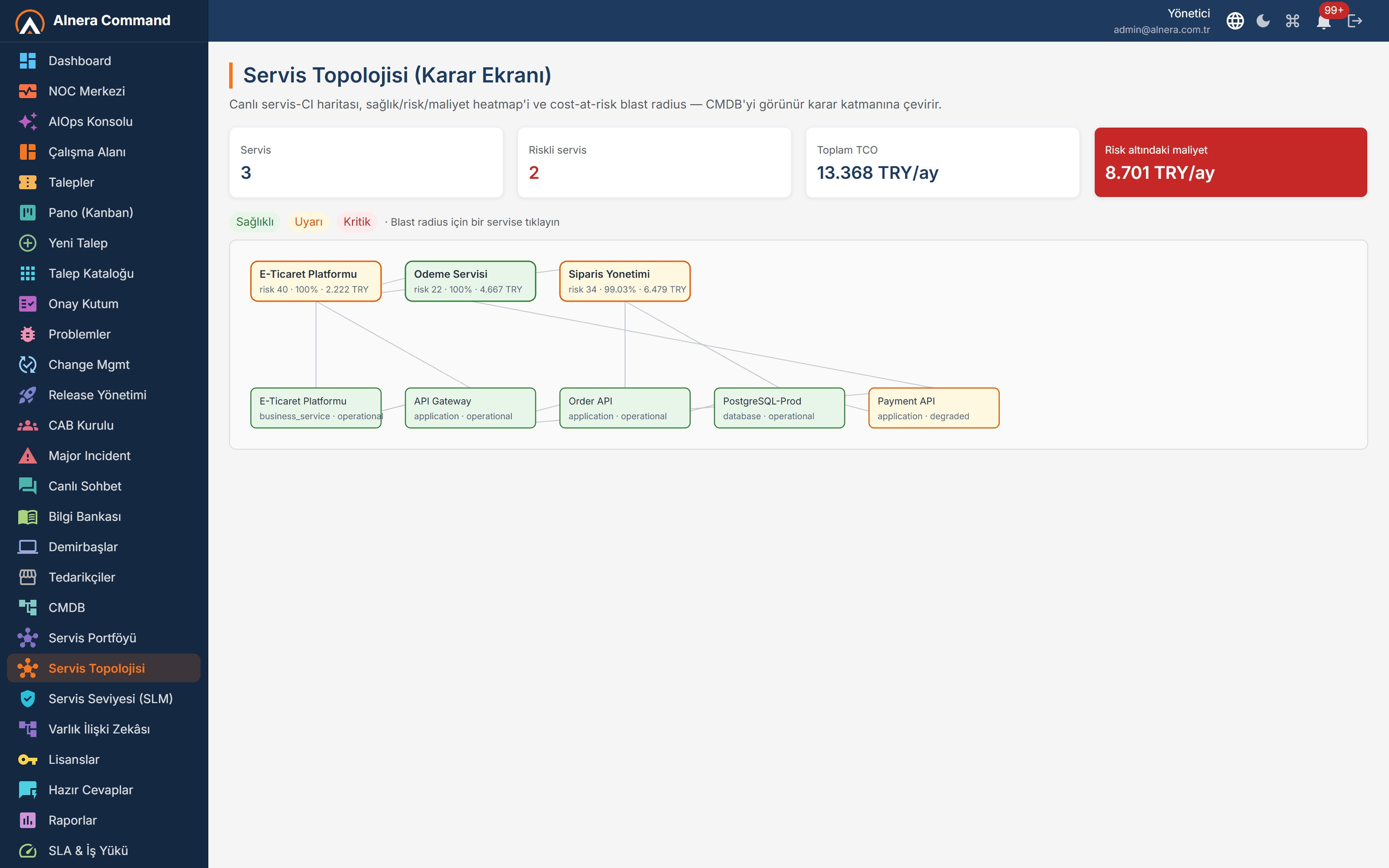Image resolution: width=1389 pixels, height=868 pixels.
Task: Click Toplam TCO 13.368 TRY/ay card
Action: [x=942, y=162]
